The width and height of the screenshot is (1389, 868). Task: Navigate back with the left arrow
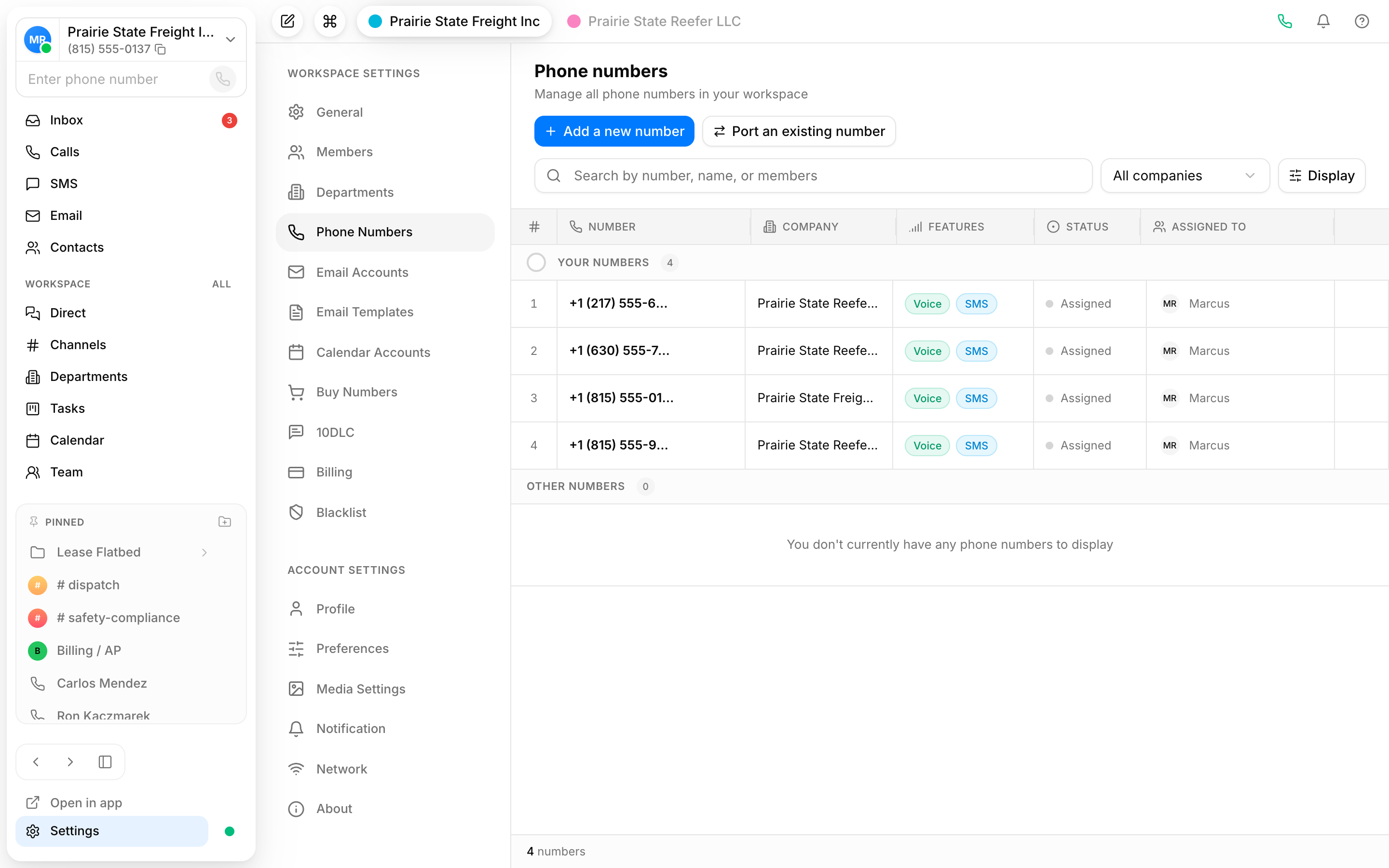(36, 762)
